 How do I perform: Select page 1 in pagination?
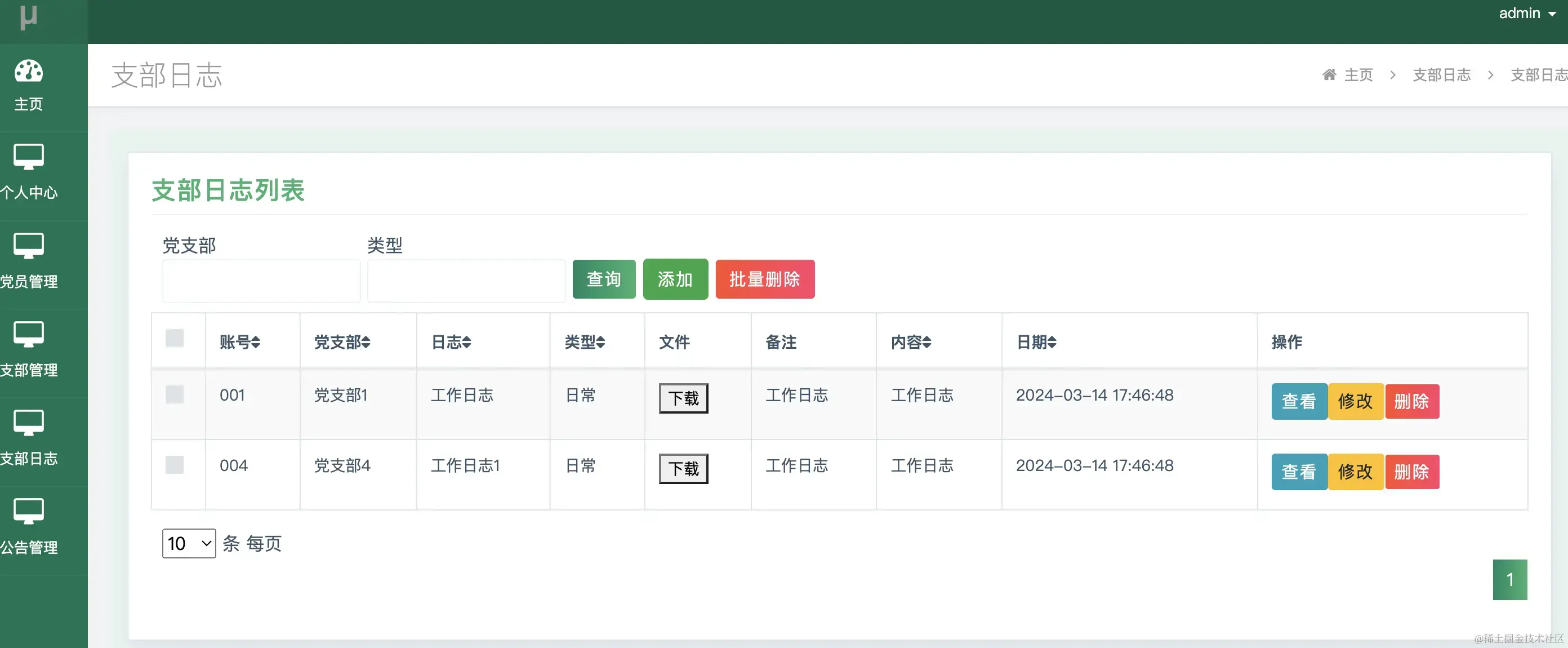pyautogui.click(x=1510, y=579)
